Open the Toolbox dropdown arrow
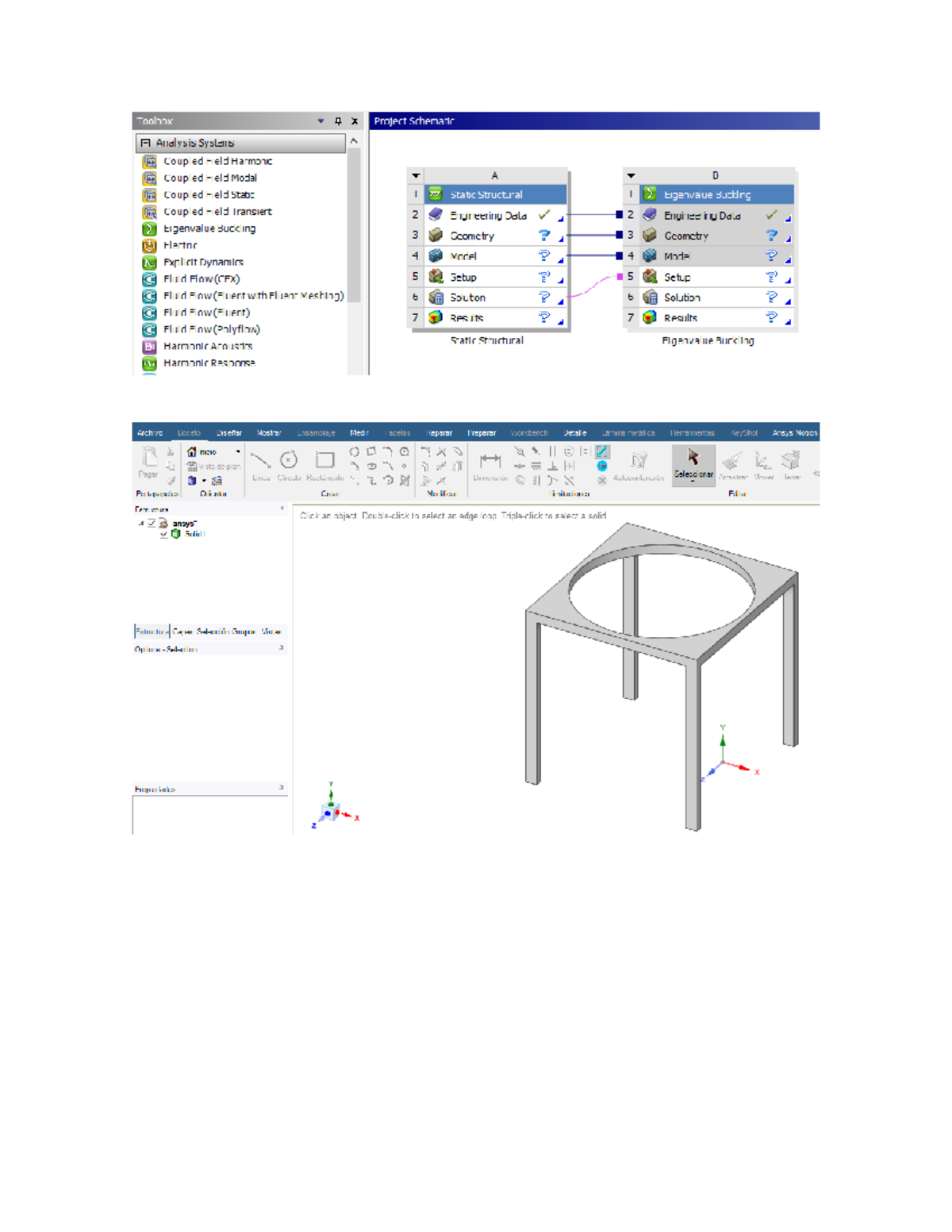The width and height of the screenshot is (952, 1232). 321,121
